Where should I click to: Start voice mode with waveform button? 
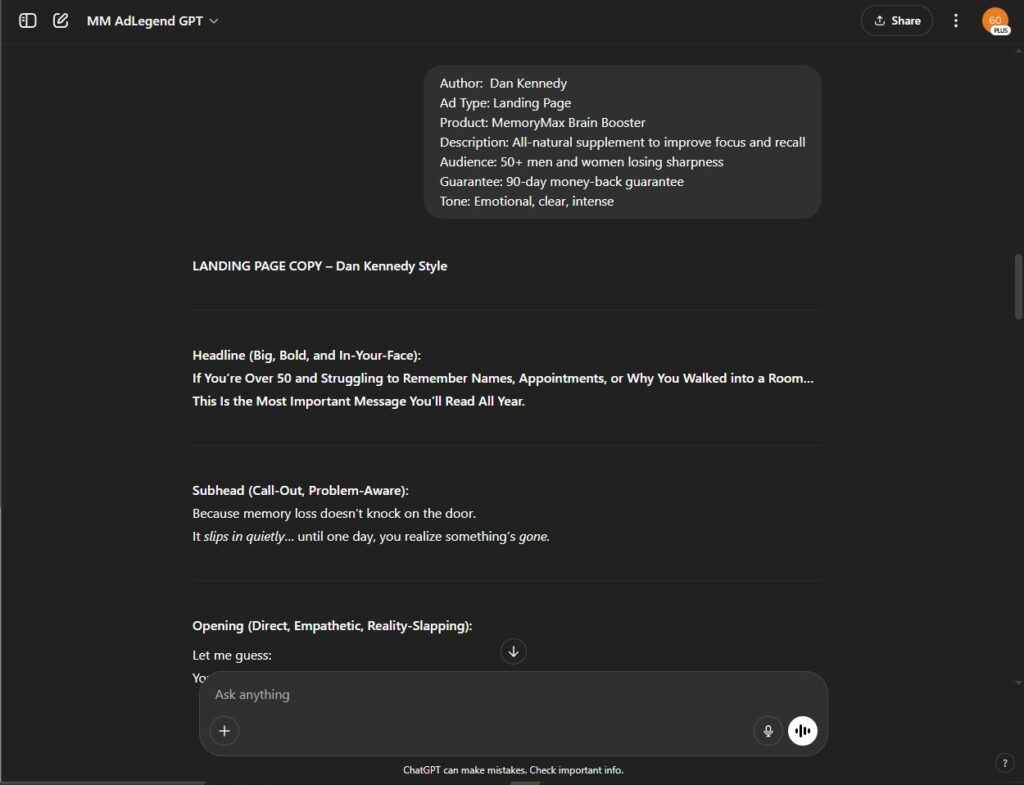click(x=803, y=731)
